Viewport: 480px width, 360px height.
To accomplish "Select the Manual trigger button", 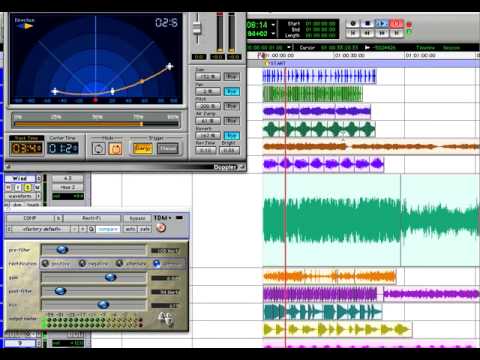I will 168,148.
